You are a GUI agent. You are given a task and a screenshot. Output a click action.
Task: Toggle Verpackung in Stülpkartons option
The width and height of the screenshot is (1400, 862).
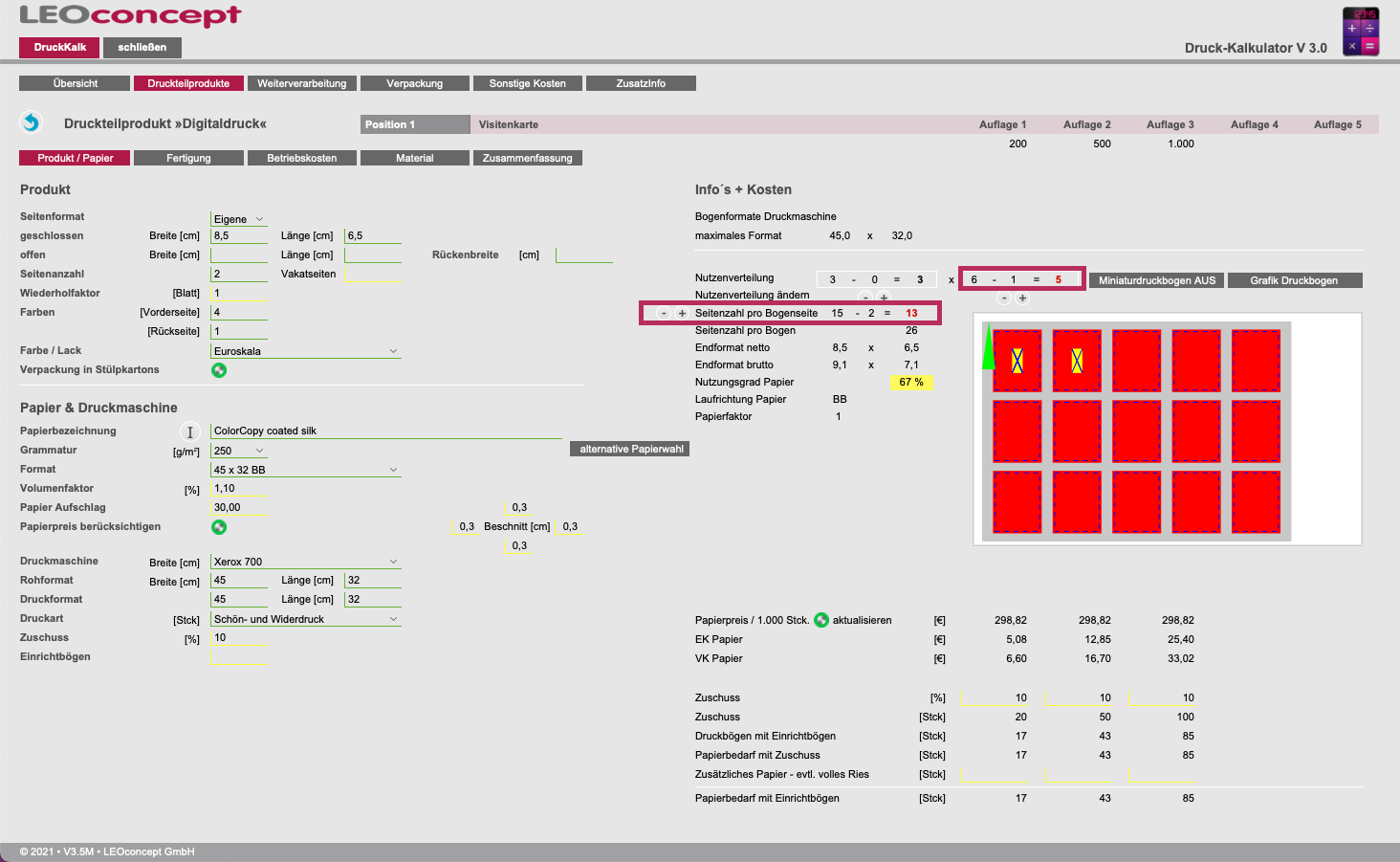(219, 370)
